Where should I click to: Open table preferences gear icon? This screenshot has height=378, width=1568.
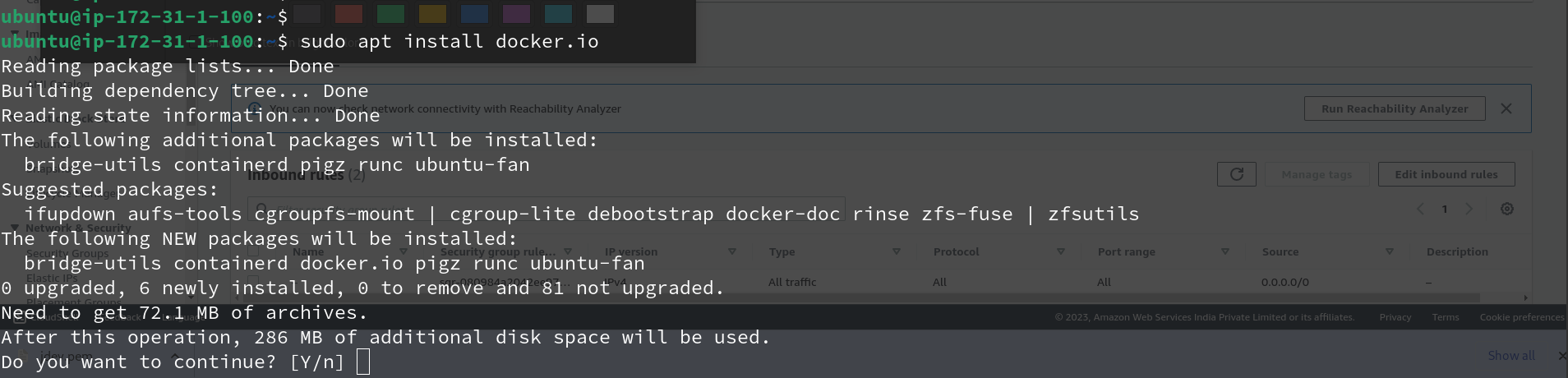coord(1507,209)
